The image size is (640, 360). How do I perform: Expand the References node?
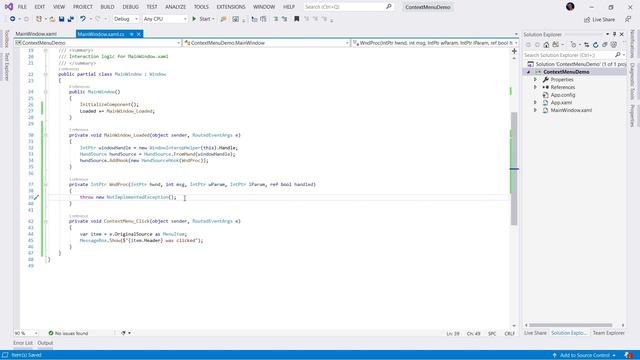(536, 87)
